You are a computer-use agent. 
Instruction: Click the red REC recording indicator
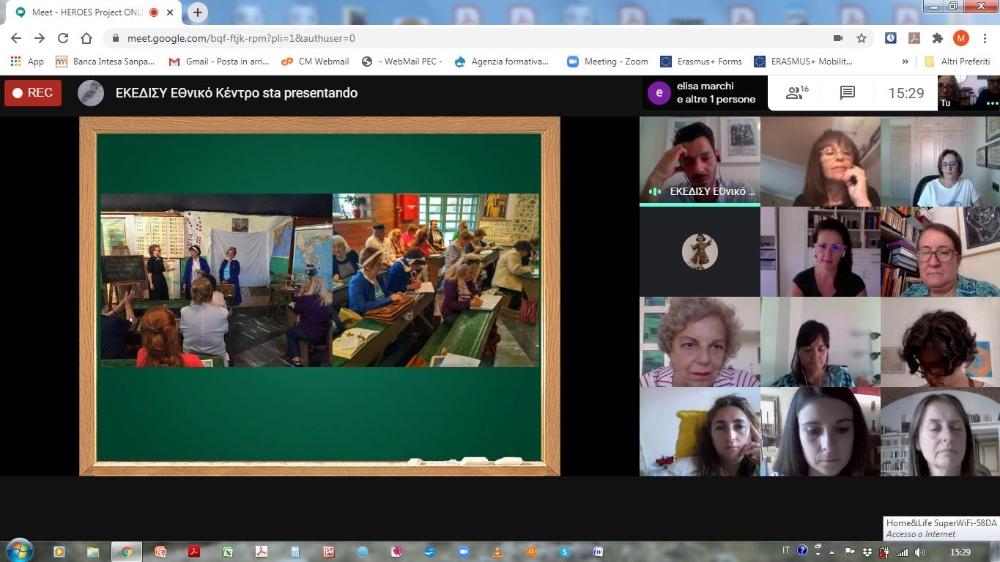[33, 93]
